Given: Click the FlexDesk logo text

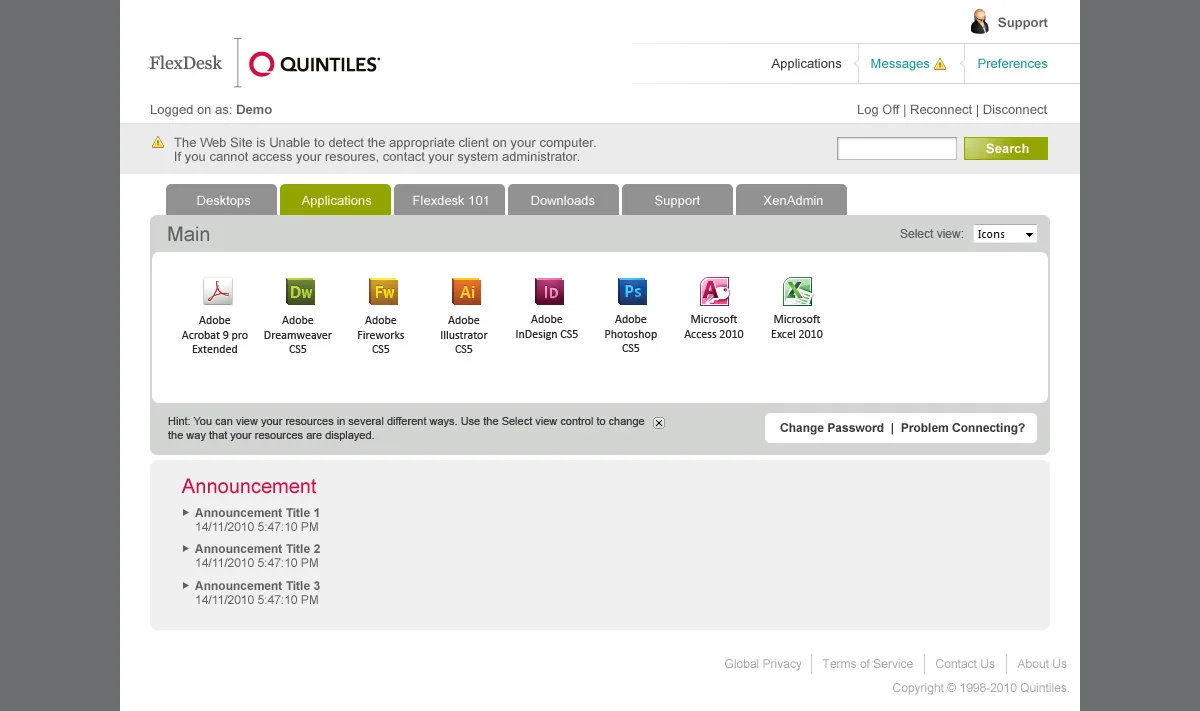Looking at the screenshot, I should point(186,62).
